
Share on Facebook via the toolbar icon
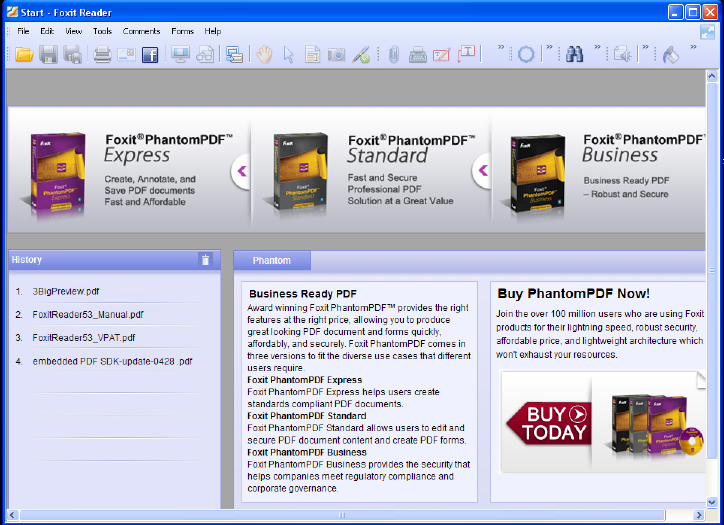[x=150, y=54]
